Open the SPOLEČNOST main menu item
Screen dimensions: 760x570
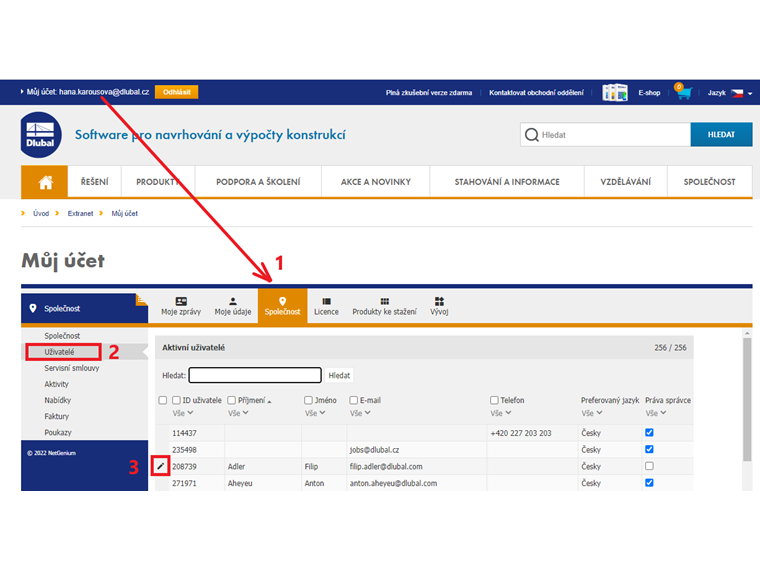710,182
